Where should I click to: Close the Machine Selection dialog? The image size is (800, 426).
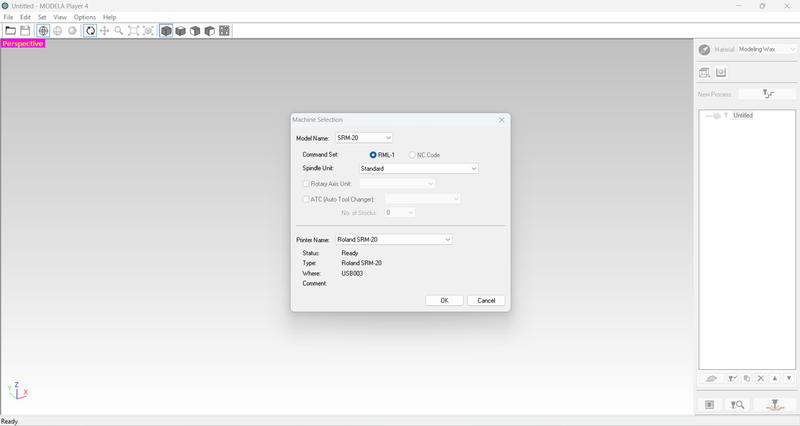coord(502,120)
